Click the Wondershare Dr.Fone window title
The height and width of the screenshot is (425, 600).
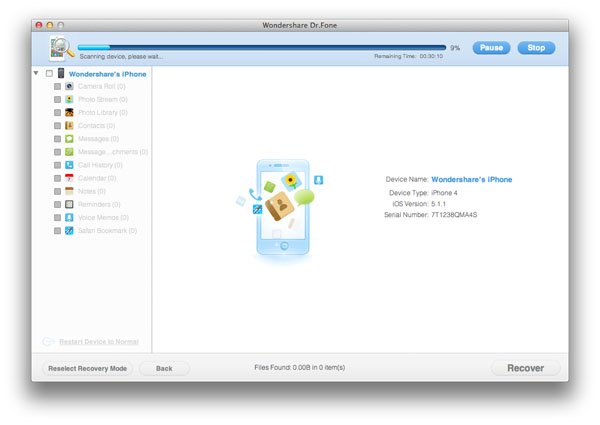click(x=300, y=25)
